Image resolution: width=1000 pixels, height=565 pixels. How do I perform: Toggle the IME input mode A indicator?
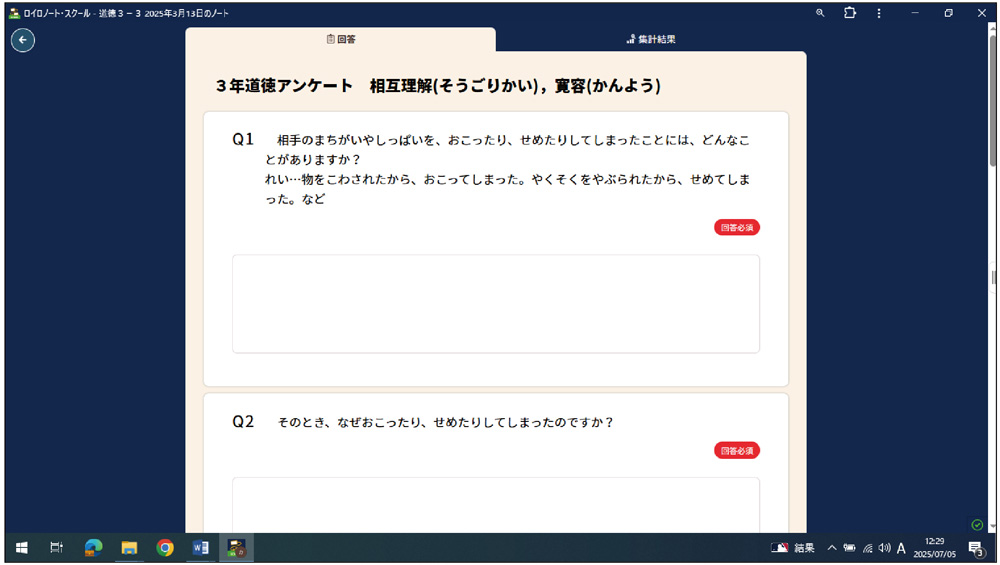coord(901,548)
